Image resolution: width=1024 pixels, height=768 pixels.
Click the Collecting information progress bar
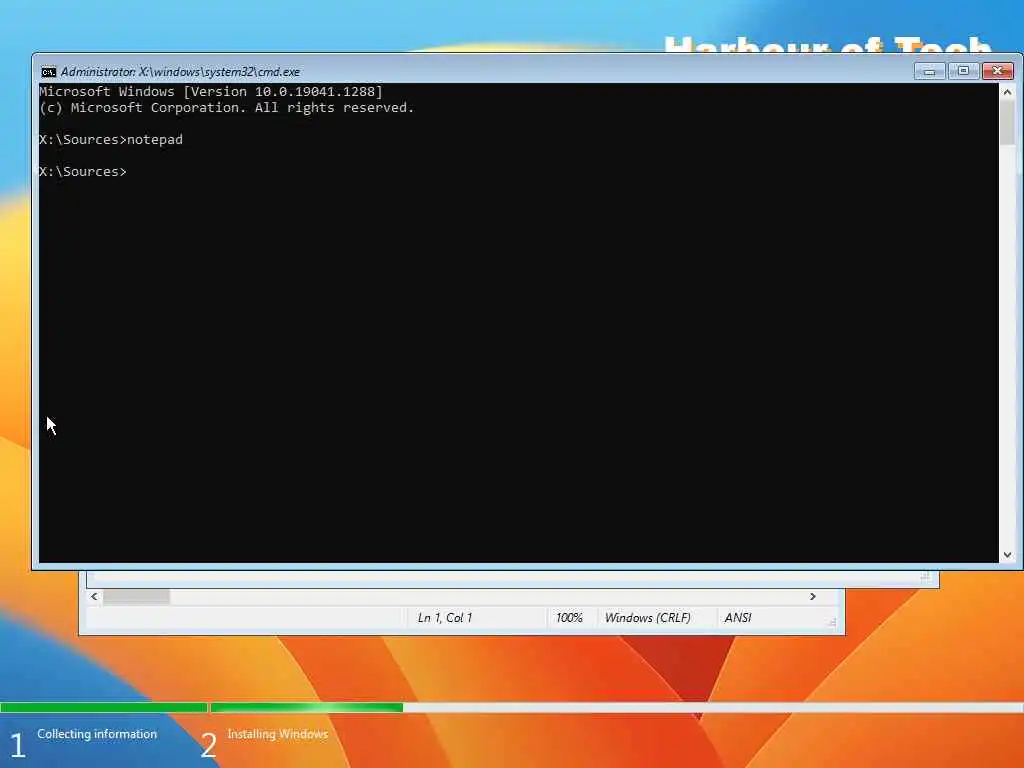click(x=104, y=708)
